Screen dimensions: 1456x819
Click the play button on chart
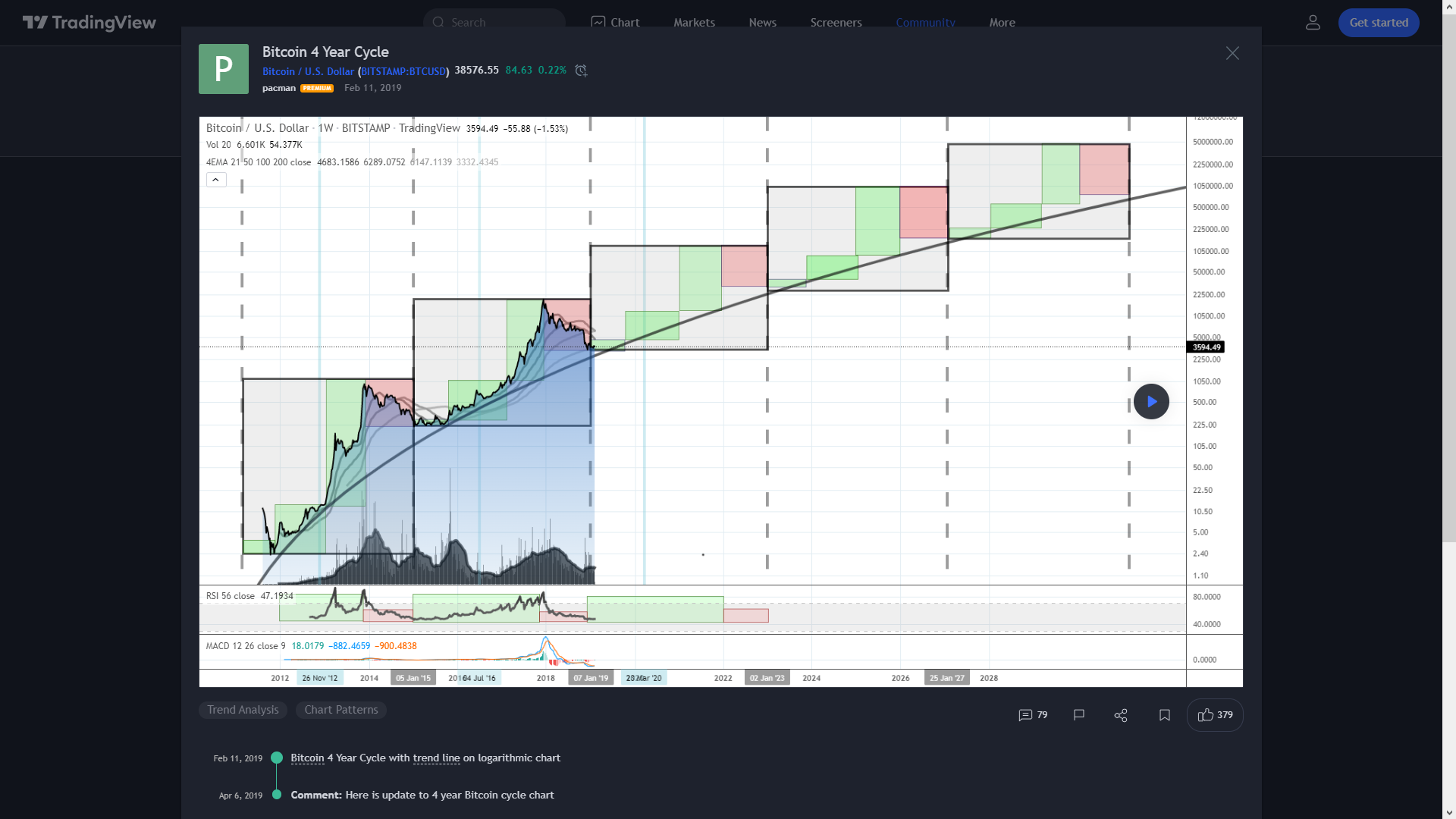click(1151, 401)
